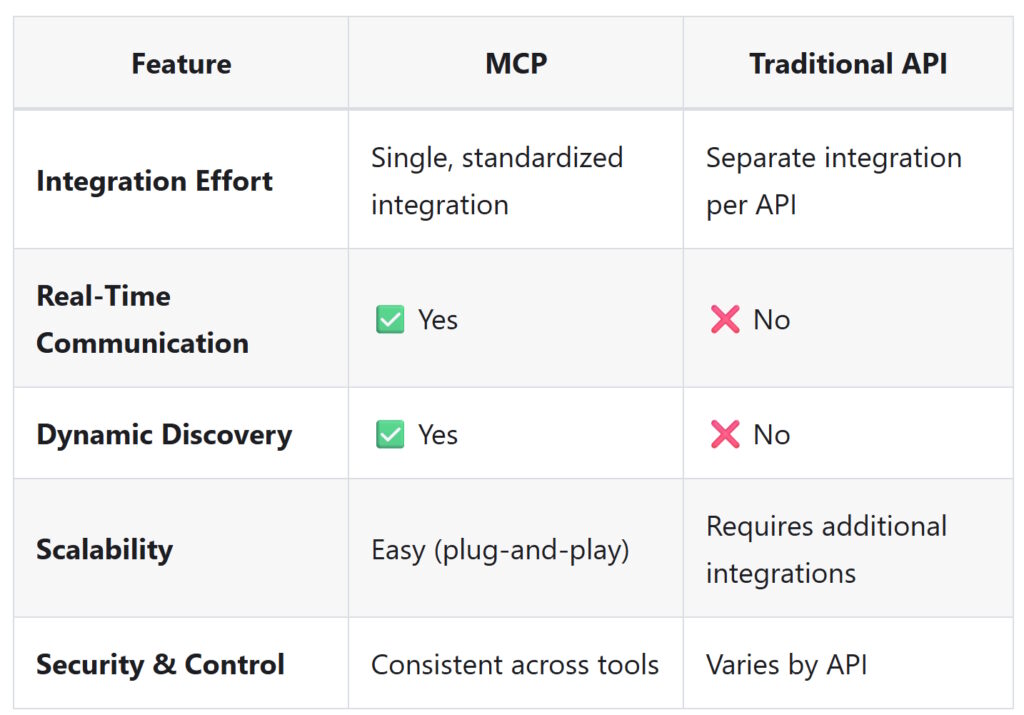
Task: Select the Feature column header
Action: tap(182, 63)
